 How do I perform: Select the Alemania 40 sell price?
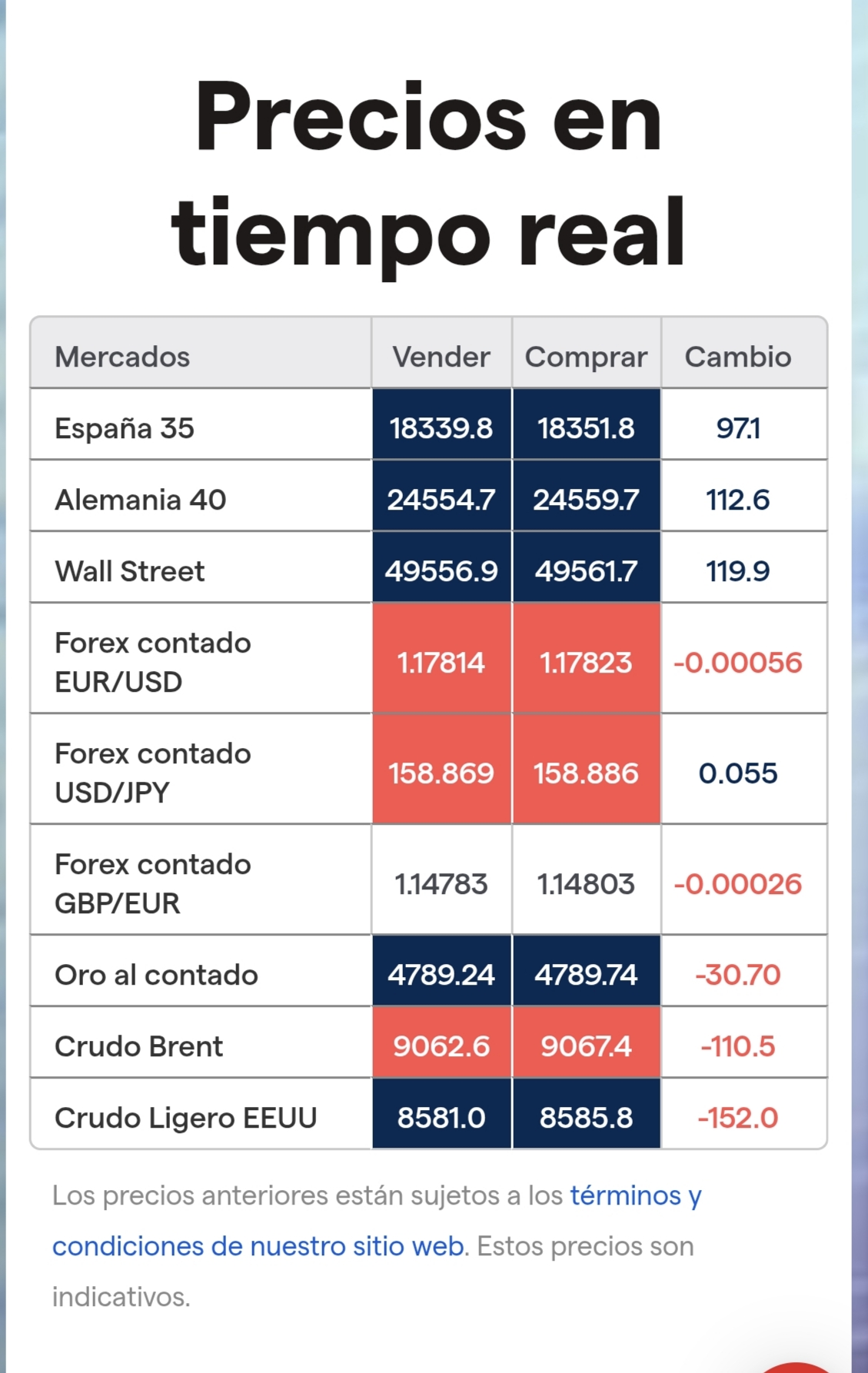(441, 500)
